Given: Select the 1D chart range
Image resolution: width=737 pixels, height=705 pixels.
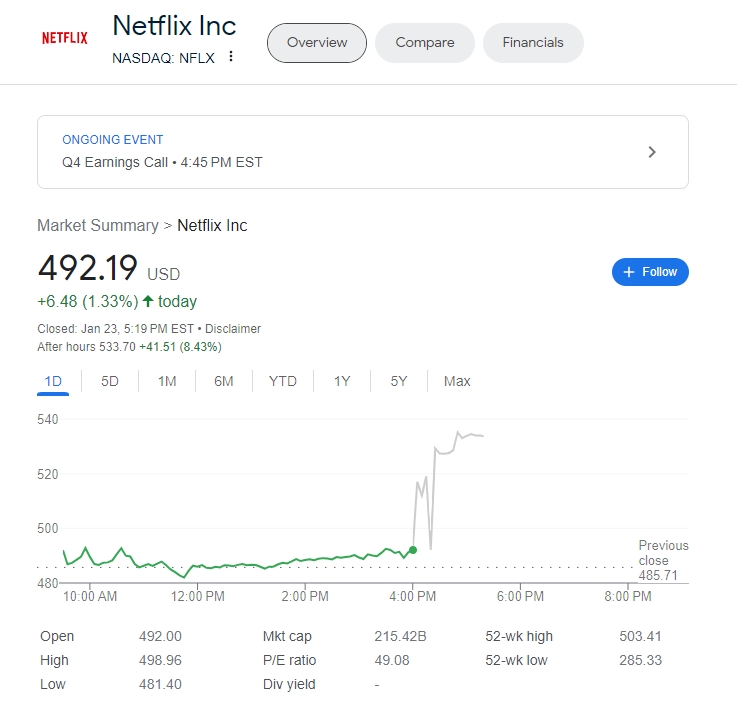Looking at the screenshot, I should click(x=53, y=381).
